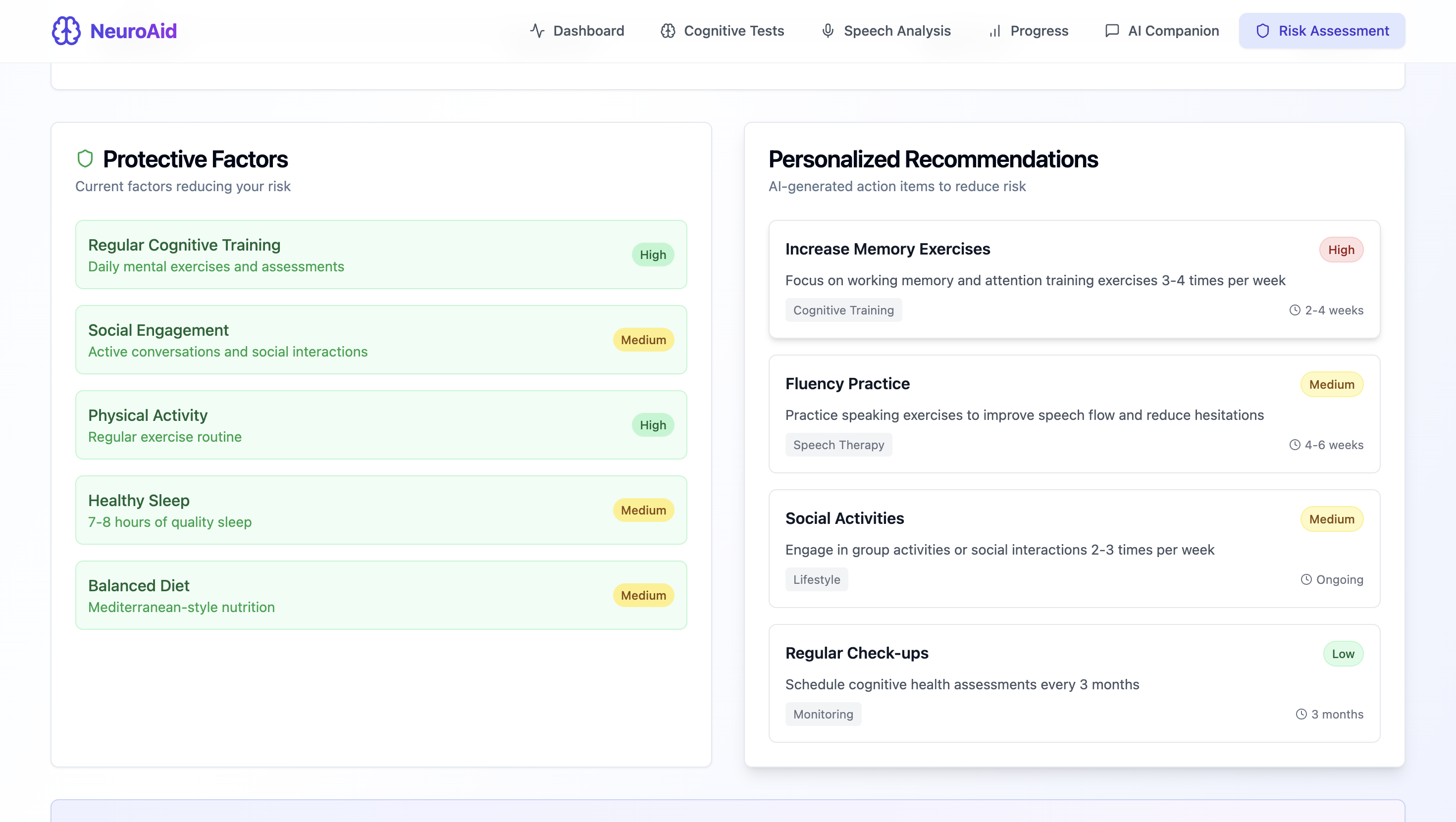Image resolution: width=1456 pixels, height=822 pixels.
Task: Click the clock icon next to 2-4 weeks
Action: coord(1295,310)
